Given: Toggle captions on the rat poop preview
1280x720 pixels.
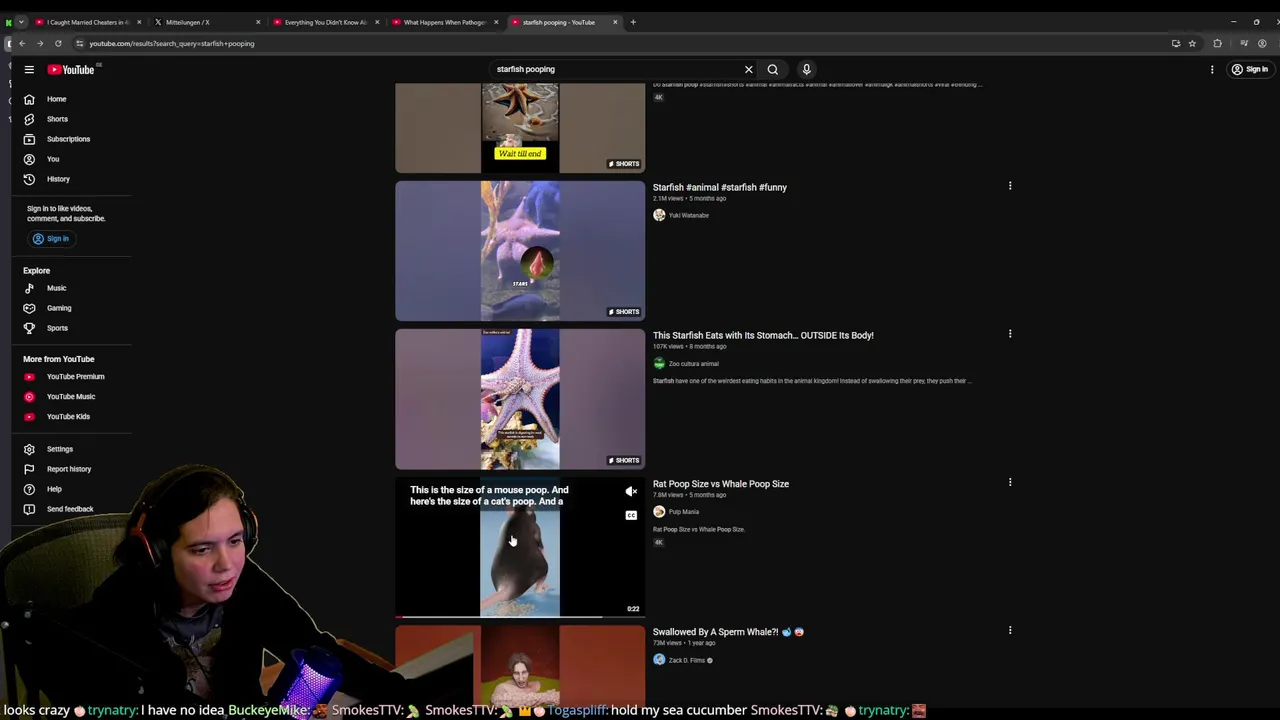Looking at the screenshot, I should click(631, 515).
